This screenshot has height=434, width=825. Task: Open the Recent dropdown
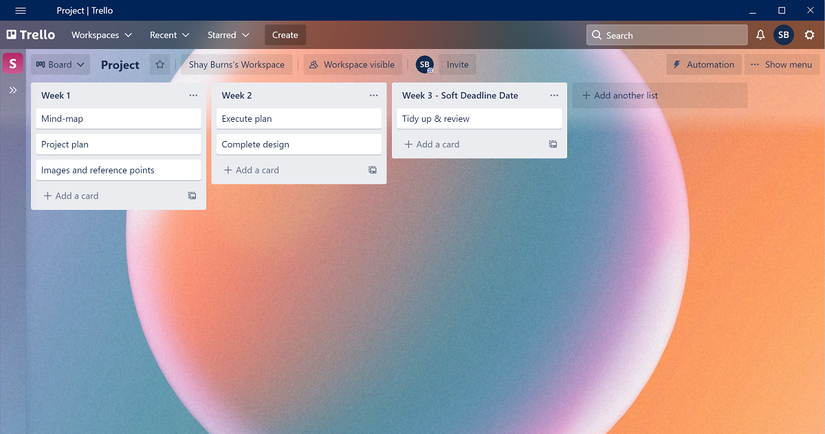[169, 35]
